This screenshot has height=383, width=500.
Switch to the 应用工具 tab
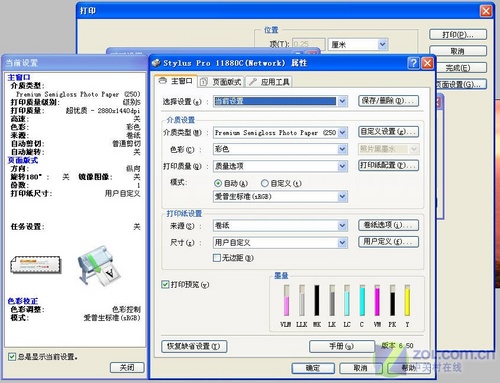[x=269, y=82]
